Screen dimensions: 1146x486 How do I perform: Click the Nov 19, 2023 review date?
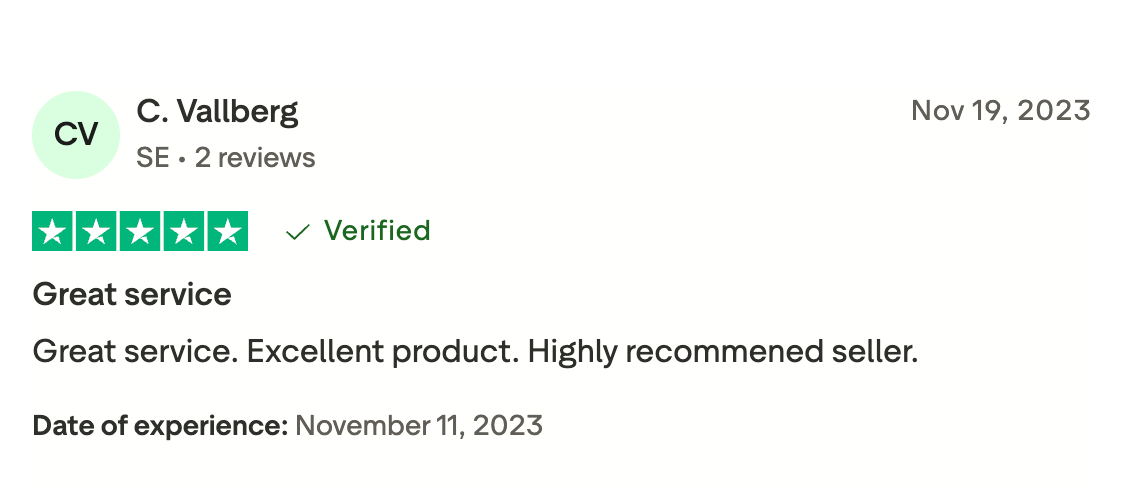(1000, 111)
